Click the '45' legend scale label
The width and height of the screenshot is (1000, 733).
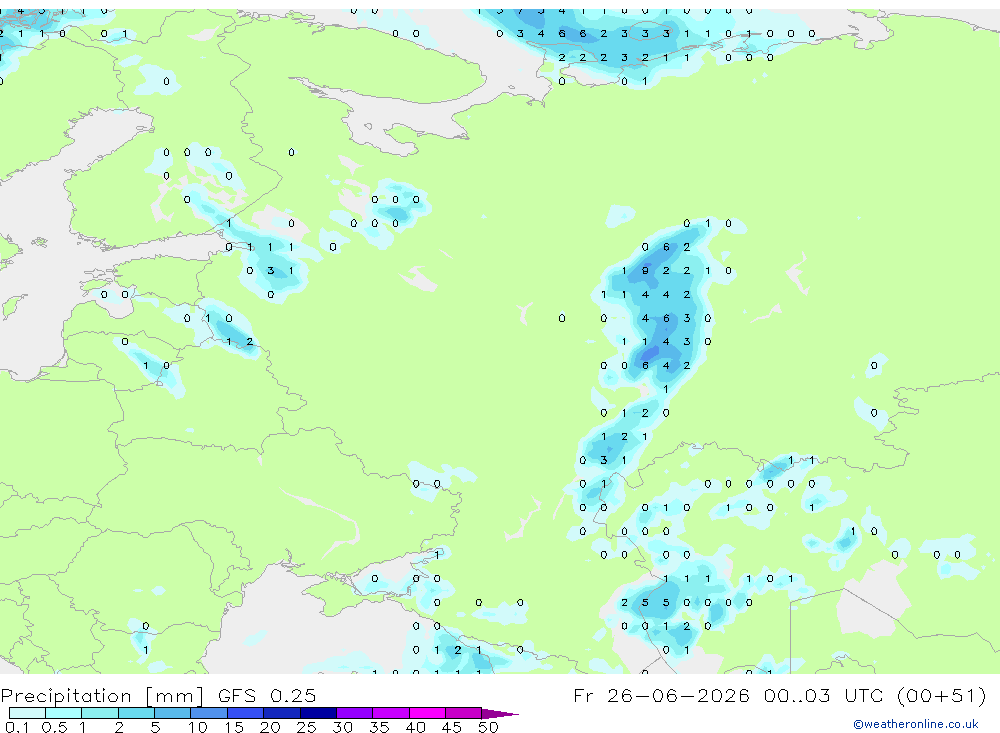click(x=452, y=727)
